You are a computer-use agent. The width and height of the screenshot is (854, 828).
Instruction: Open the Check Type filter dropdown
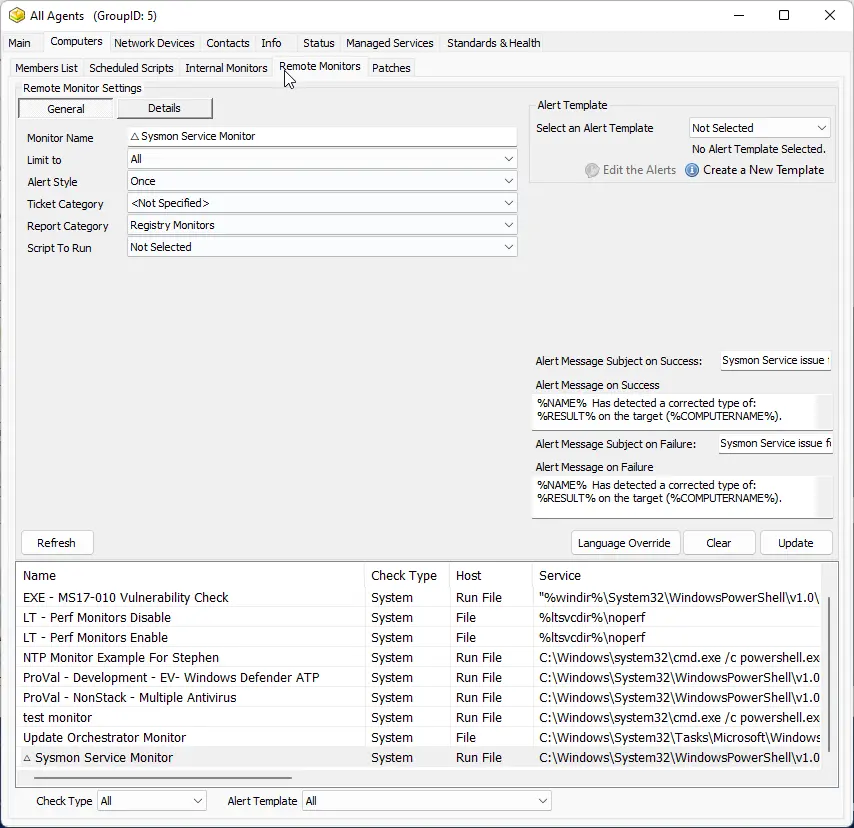pyautogui.click(x=152, y=801)
